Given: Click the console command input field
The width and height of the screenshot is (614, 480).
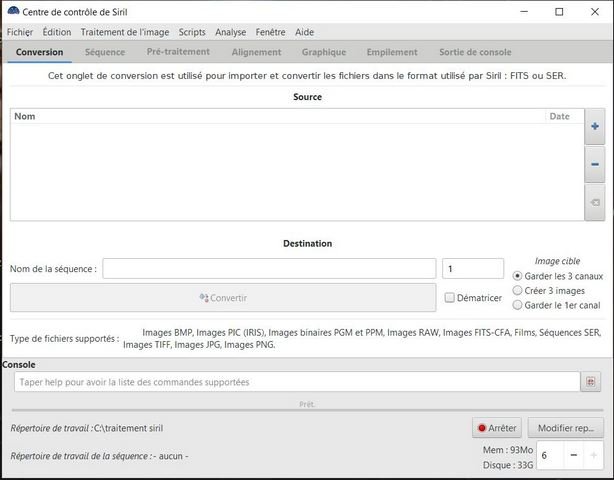Looking at the screenshot, I should pyautogui.click(x=297, y=382).
